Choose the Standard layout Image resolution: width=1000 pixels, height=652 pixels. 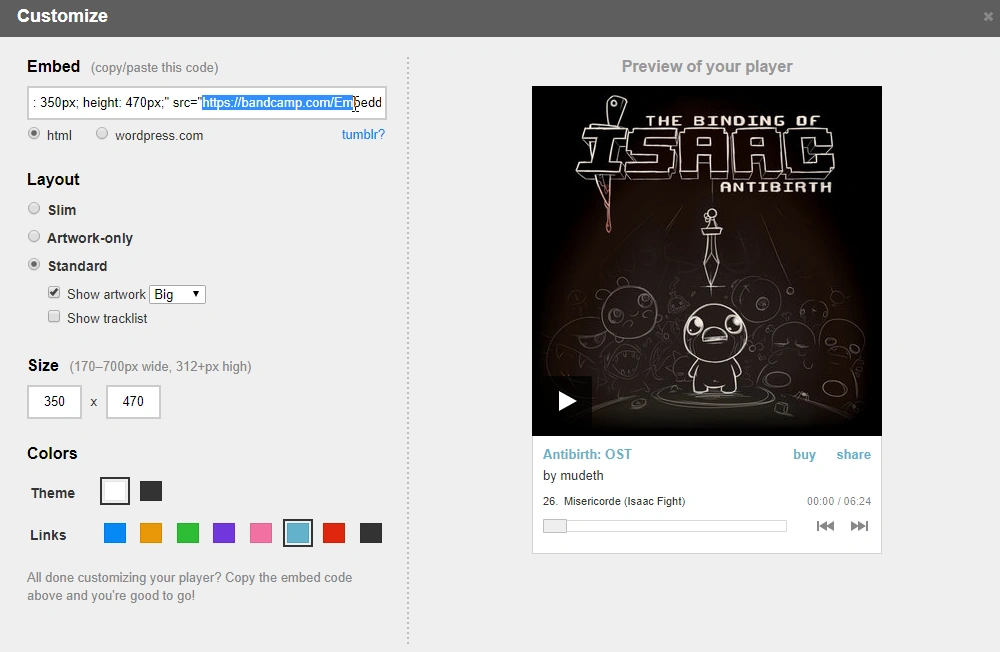(x=34, y=265)
